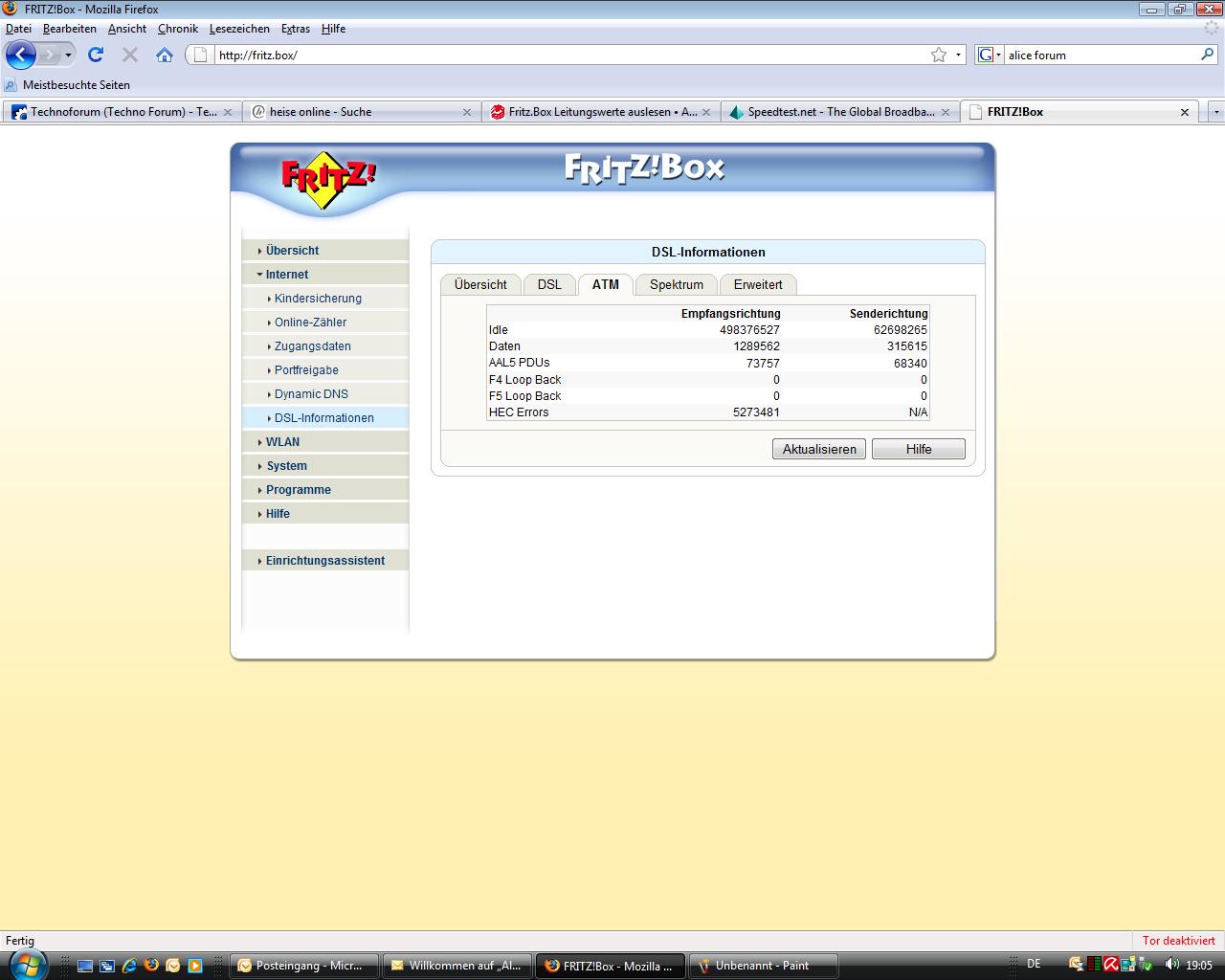This screenshot has width=1225, height=980.
Task: Click the search magnifier icon
Action: 1207,55
